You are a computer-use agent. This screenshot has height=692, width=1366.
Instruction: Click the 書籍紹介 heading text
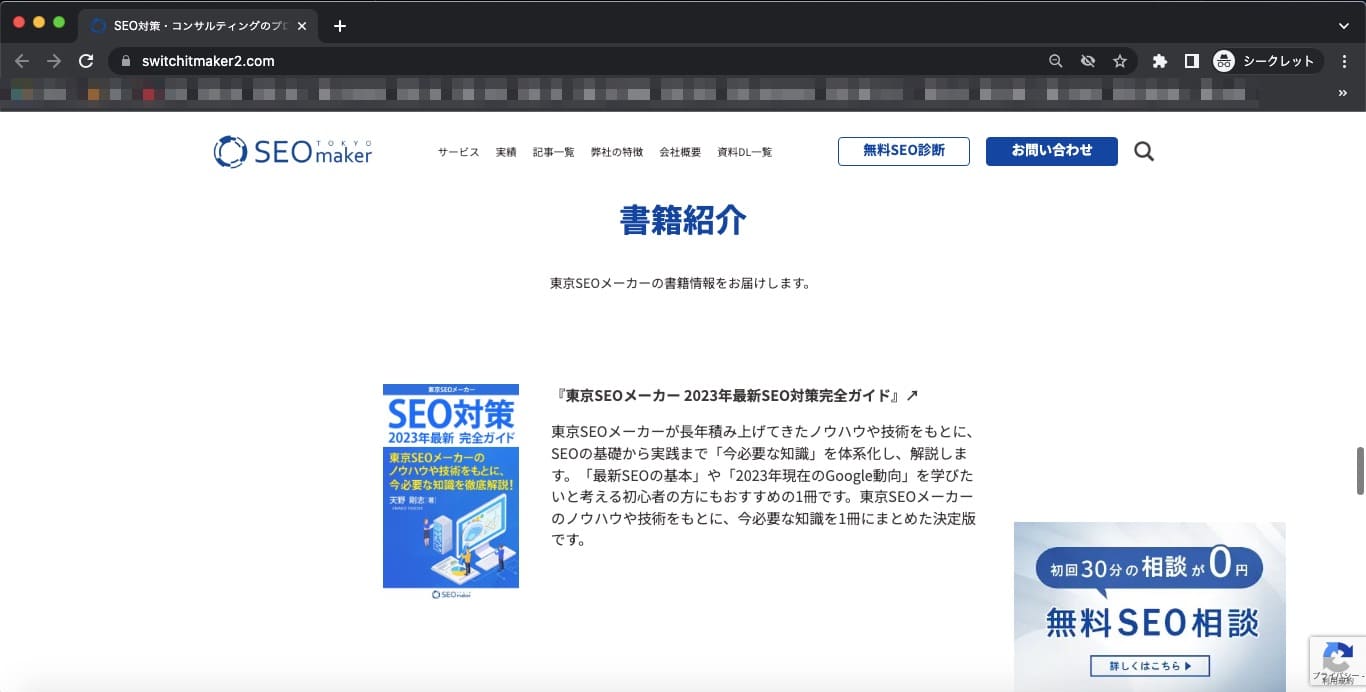click(x=683, y=220)
